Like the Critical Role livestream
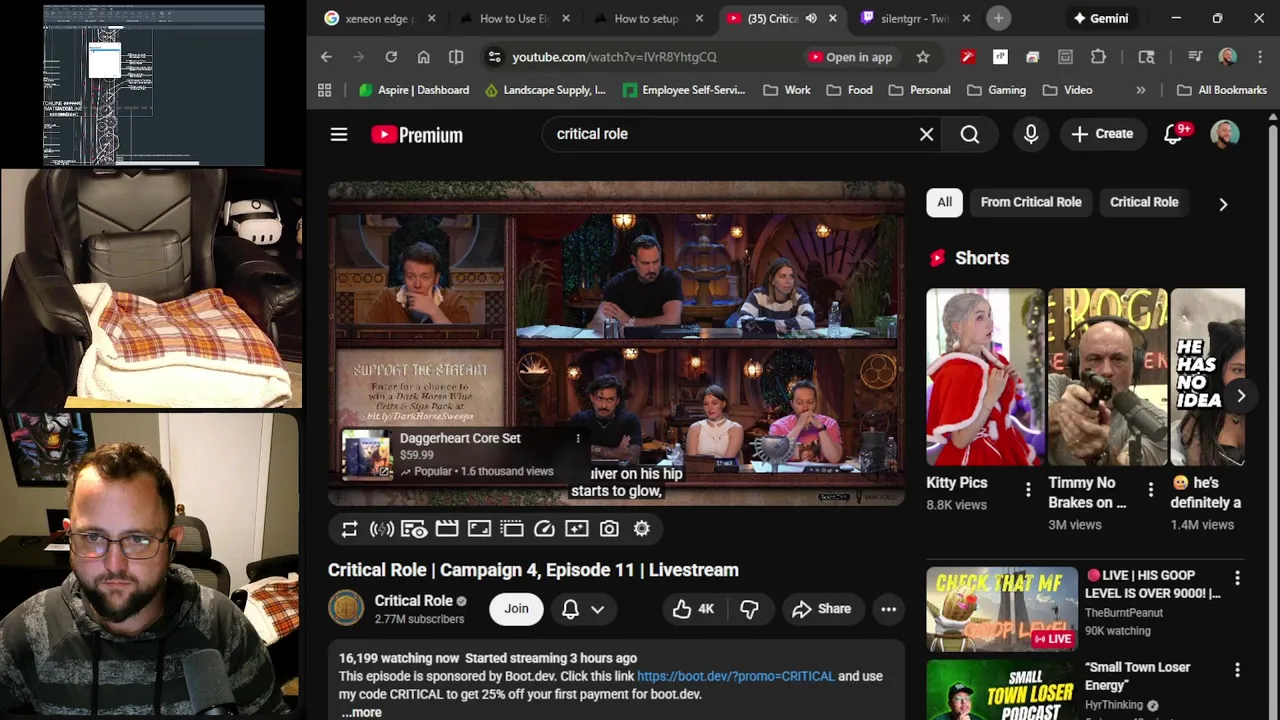1280x720 pixels. (693, 609)
